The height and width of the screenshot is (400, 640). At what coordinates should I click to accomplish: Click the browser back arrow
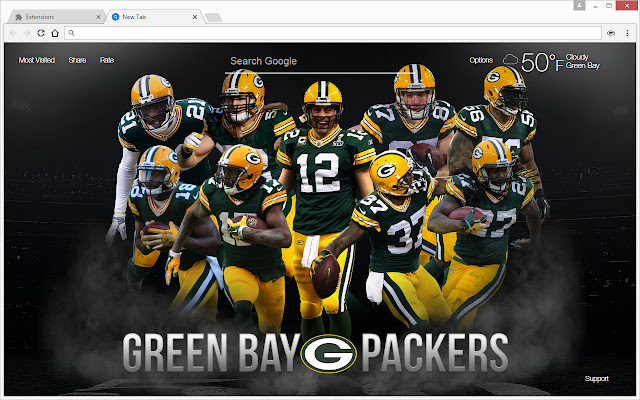pos(13,33)
